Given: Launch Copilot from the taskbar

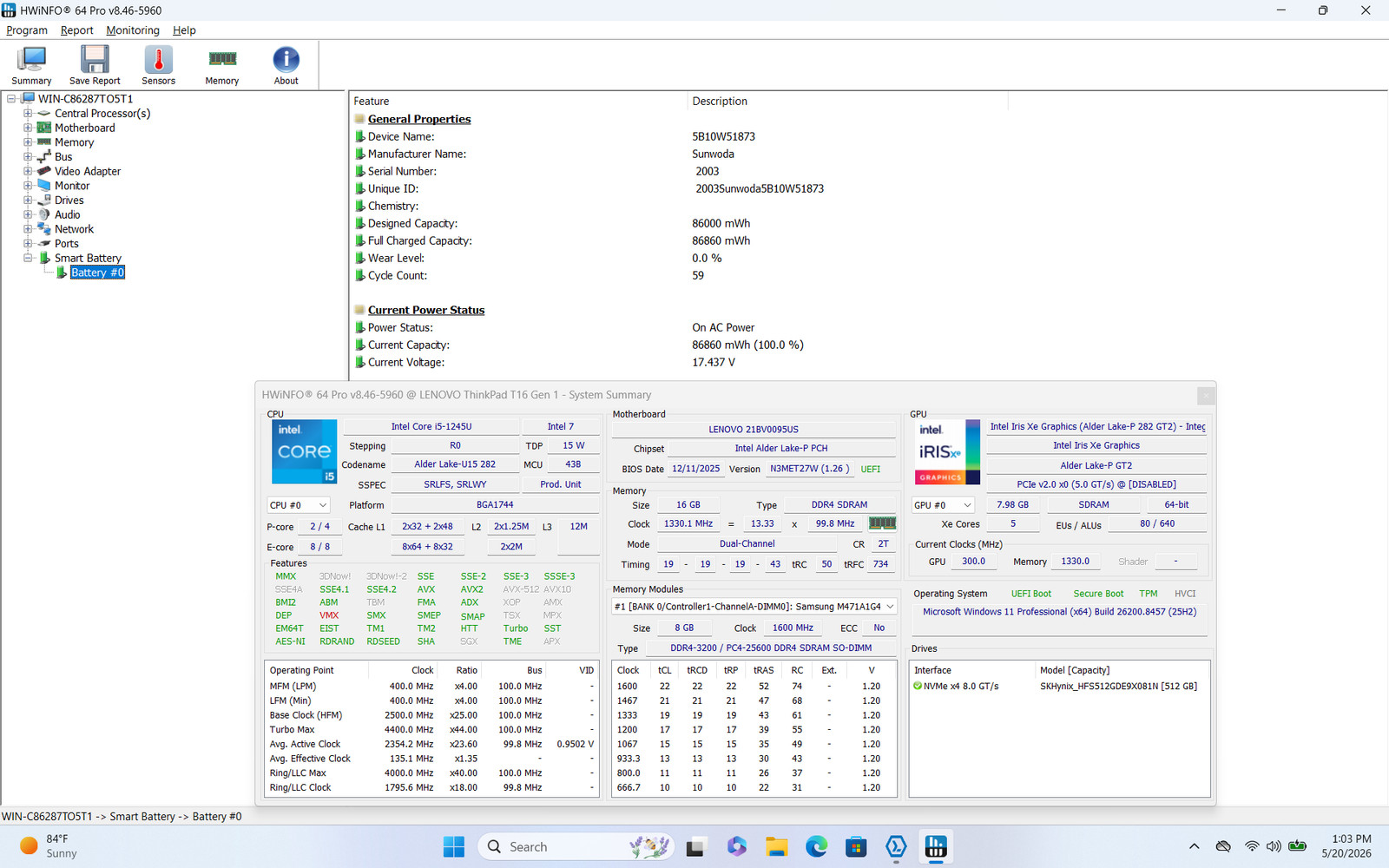Looking at the screenshot, I should 737,846.
